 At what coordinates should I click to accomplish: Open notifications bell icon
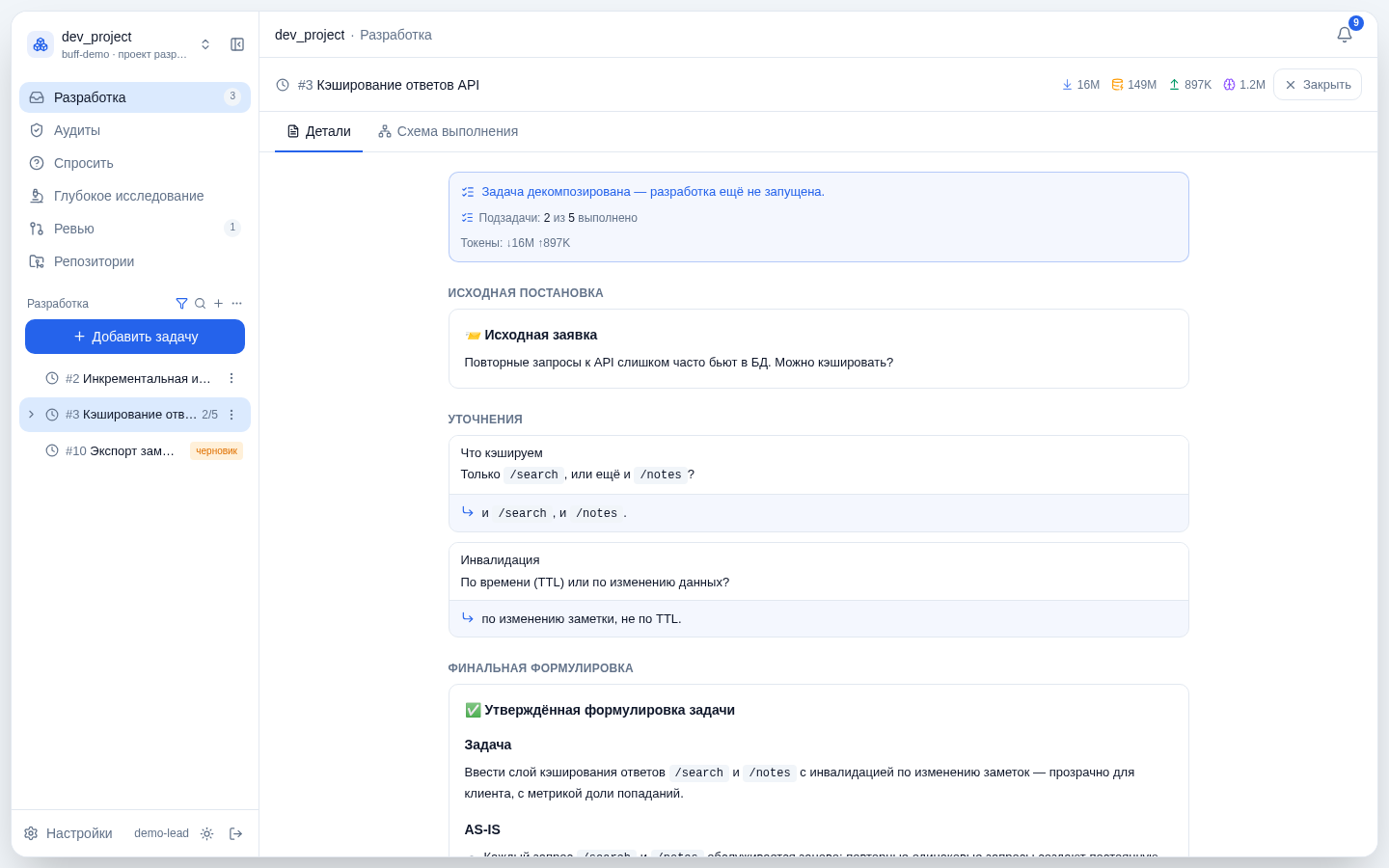1345,35
